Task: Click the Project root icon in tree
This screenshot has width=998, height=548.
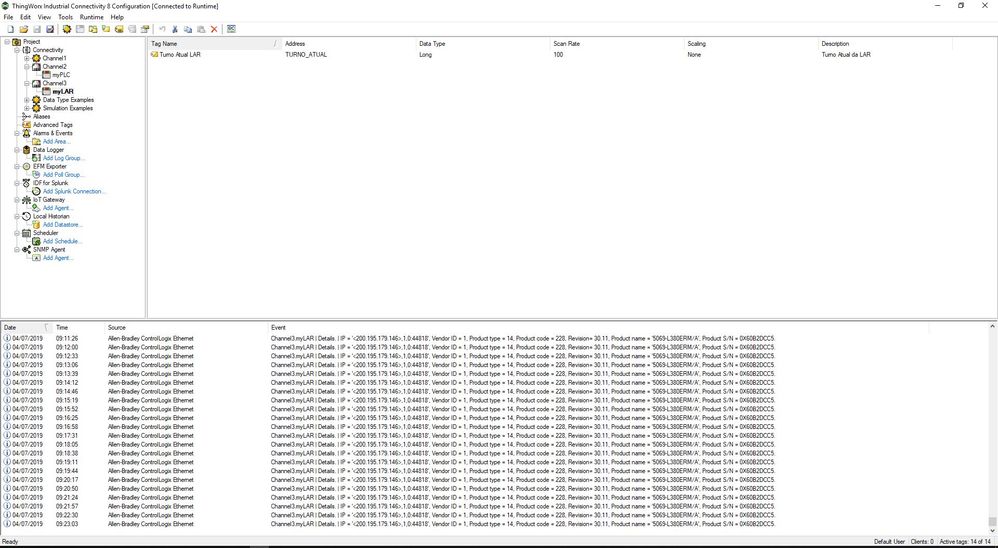Action: click(x=17, y=42)
